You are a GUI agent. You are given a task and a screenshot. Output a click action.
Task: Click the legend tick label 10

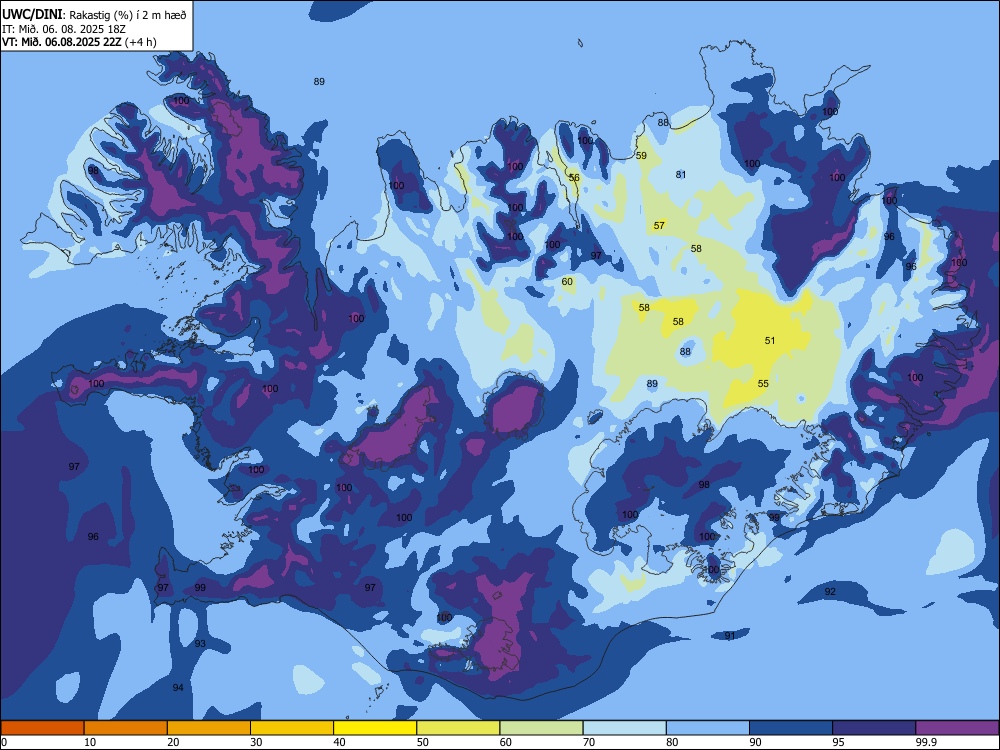90,742
